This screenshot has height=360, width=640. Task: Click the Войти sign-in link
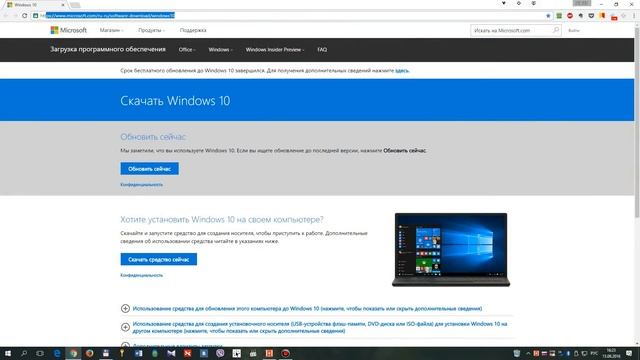573,30
